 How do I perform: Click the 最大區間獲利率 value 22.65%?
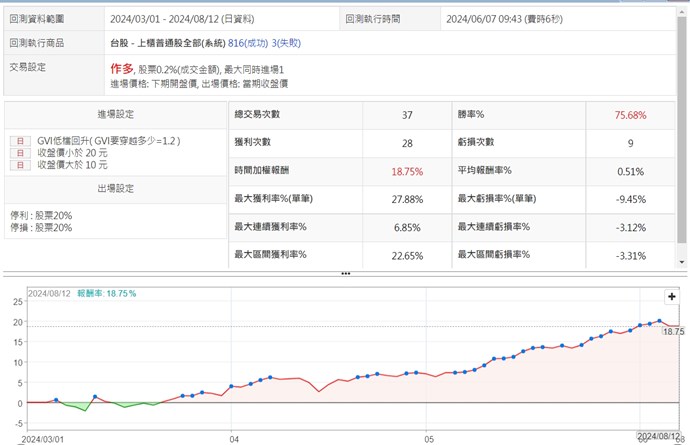(407, 256)
